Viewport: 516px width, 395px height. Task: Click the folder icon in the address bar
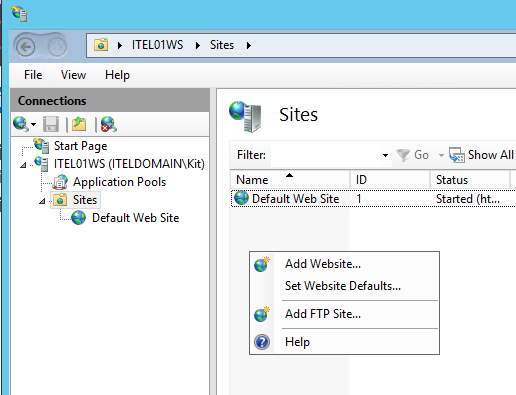(x=101, y=45)
